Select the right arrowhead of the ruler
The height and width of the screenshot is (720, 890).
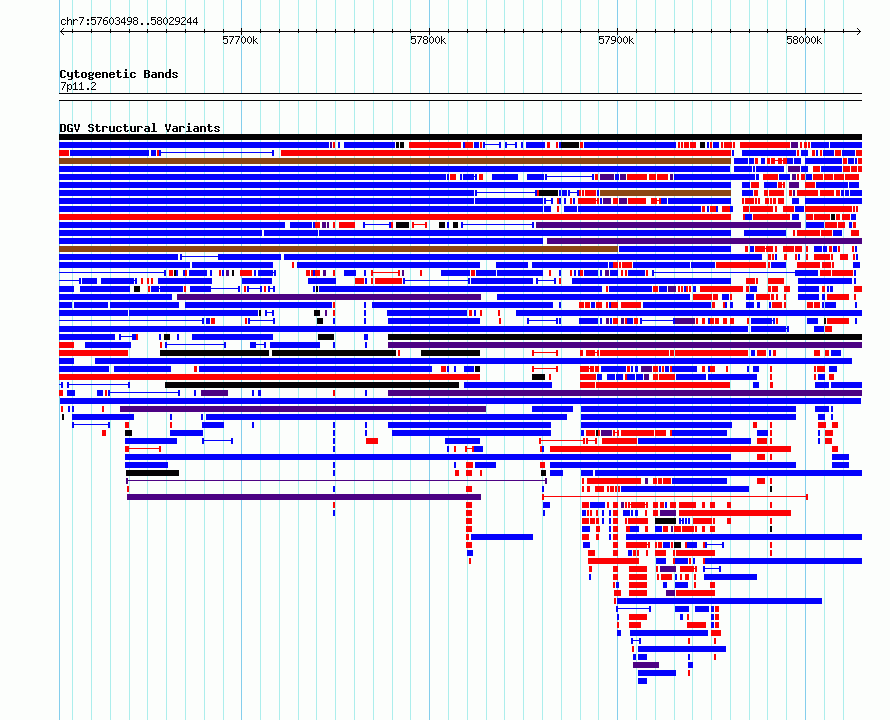coord(859,32)
